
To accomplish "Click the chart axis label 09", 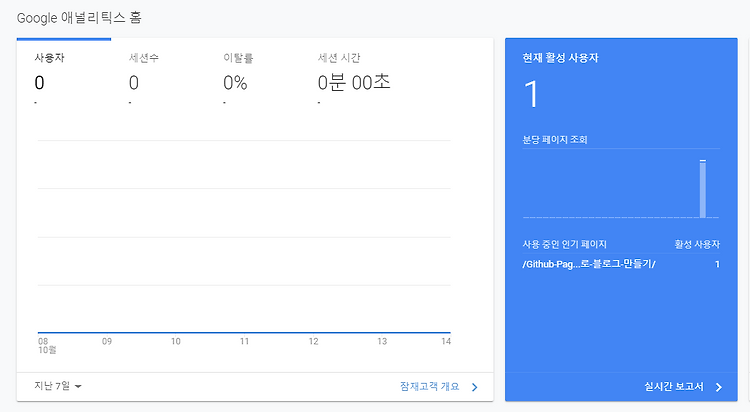I will 107,341.
